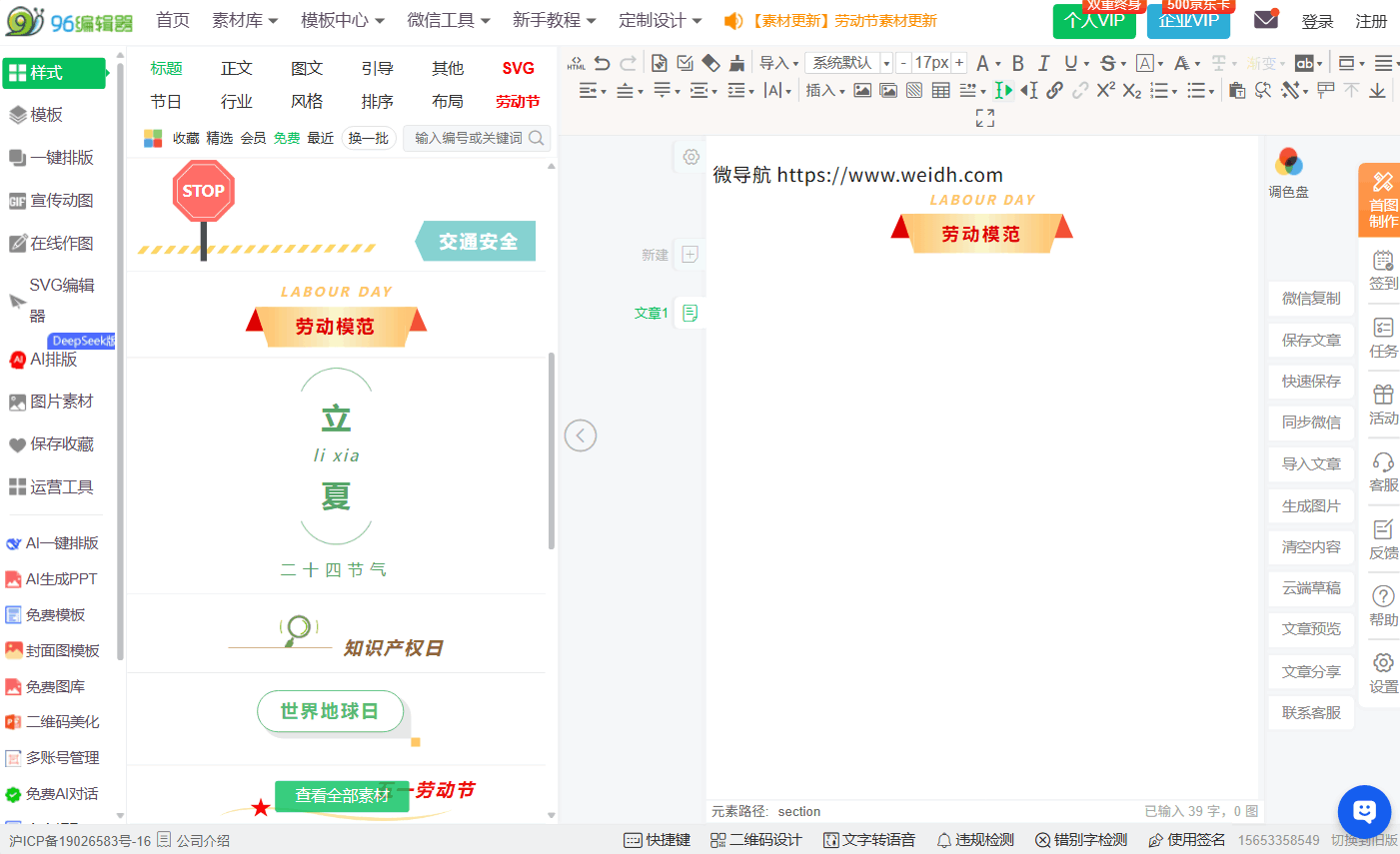1400x854 pixels.
Task: Click the style keyword search field
Action: [x=468, y=138]
